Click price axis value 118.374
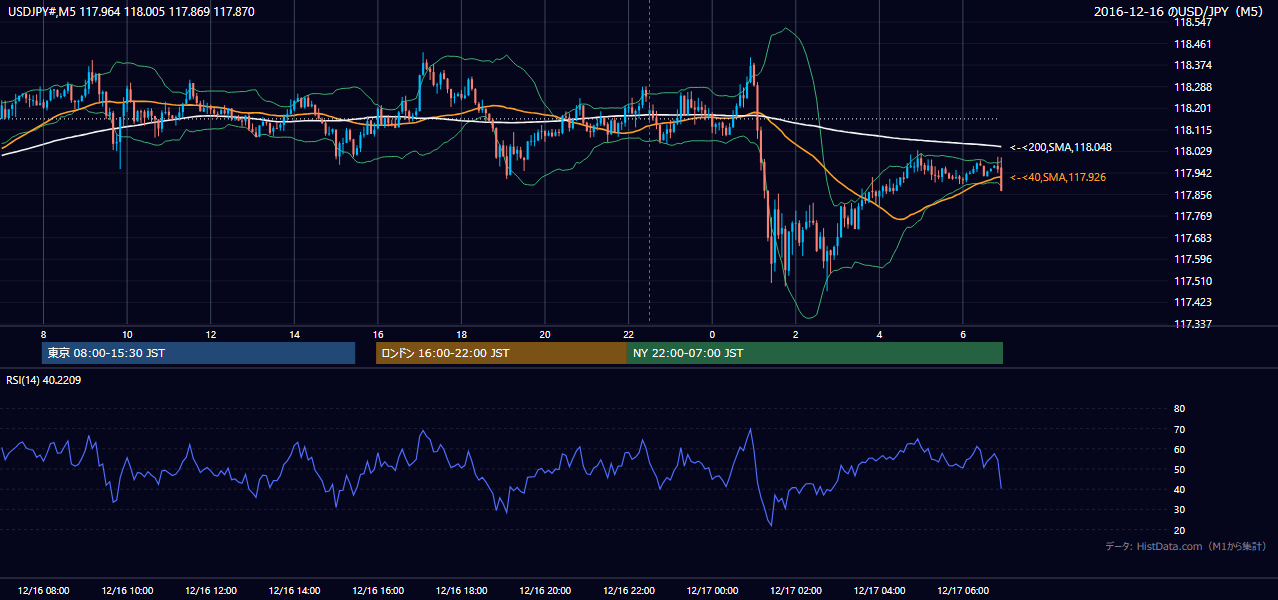The height and width of the screenshot is (600, 1278). click(x=1193, y=65)
